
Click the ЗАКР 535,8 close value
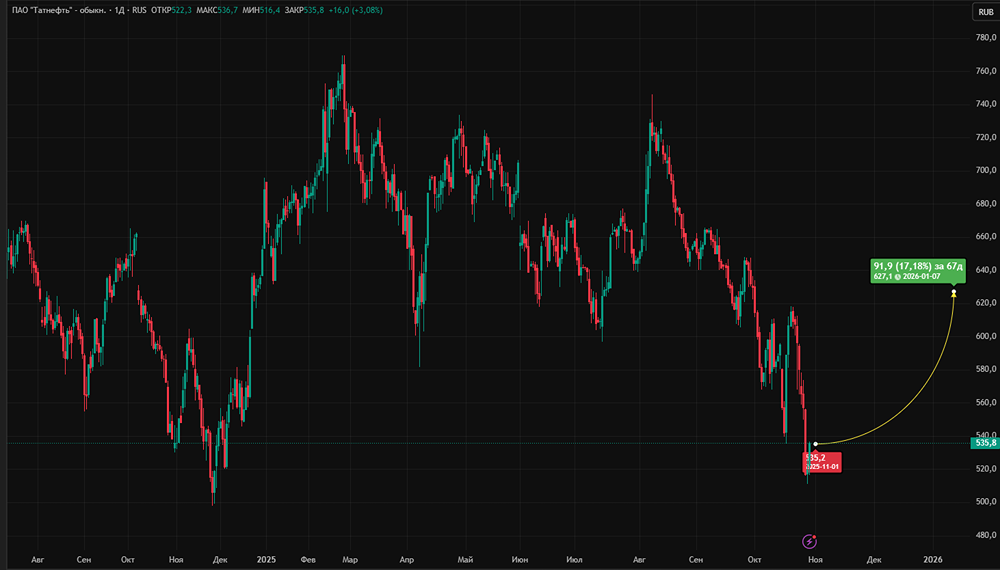pos(304,10)
